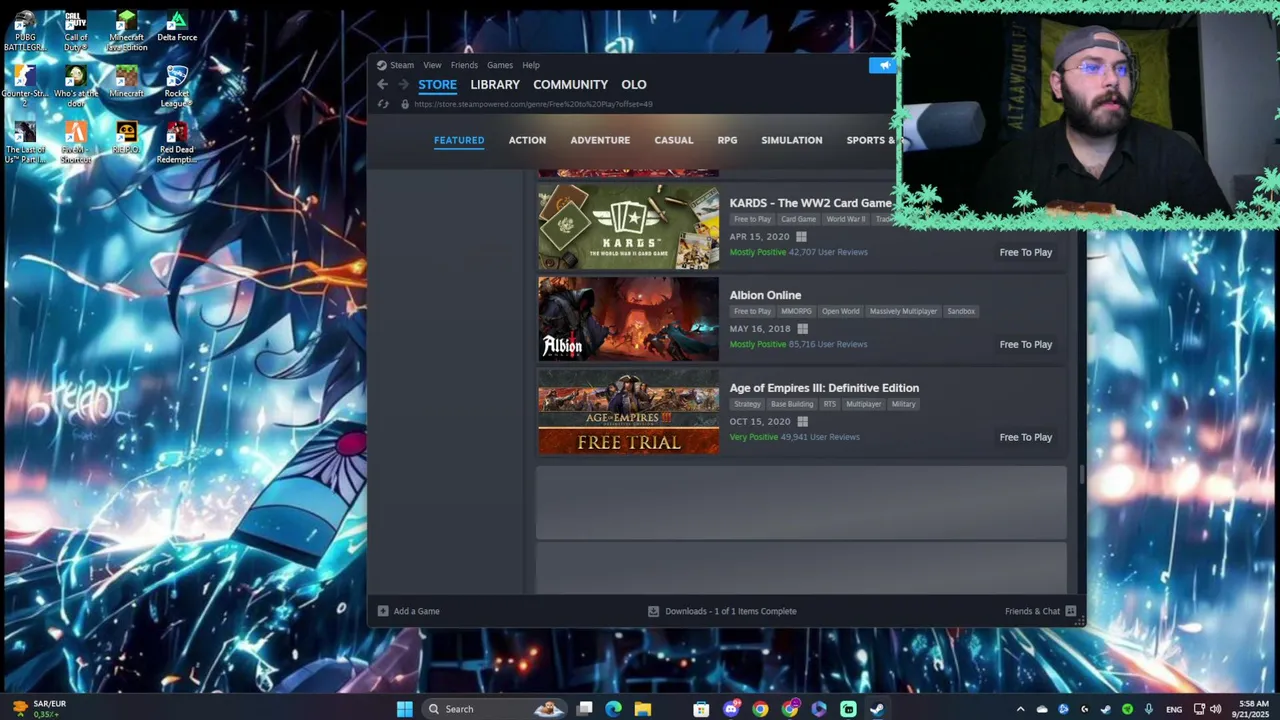Click the plus icon beside Add a Game
The height and width of the screenshot is (720, 1280).
(383, 611)
